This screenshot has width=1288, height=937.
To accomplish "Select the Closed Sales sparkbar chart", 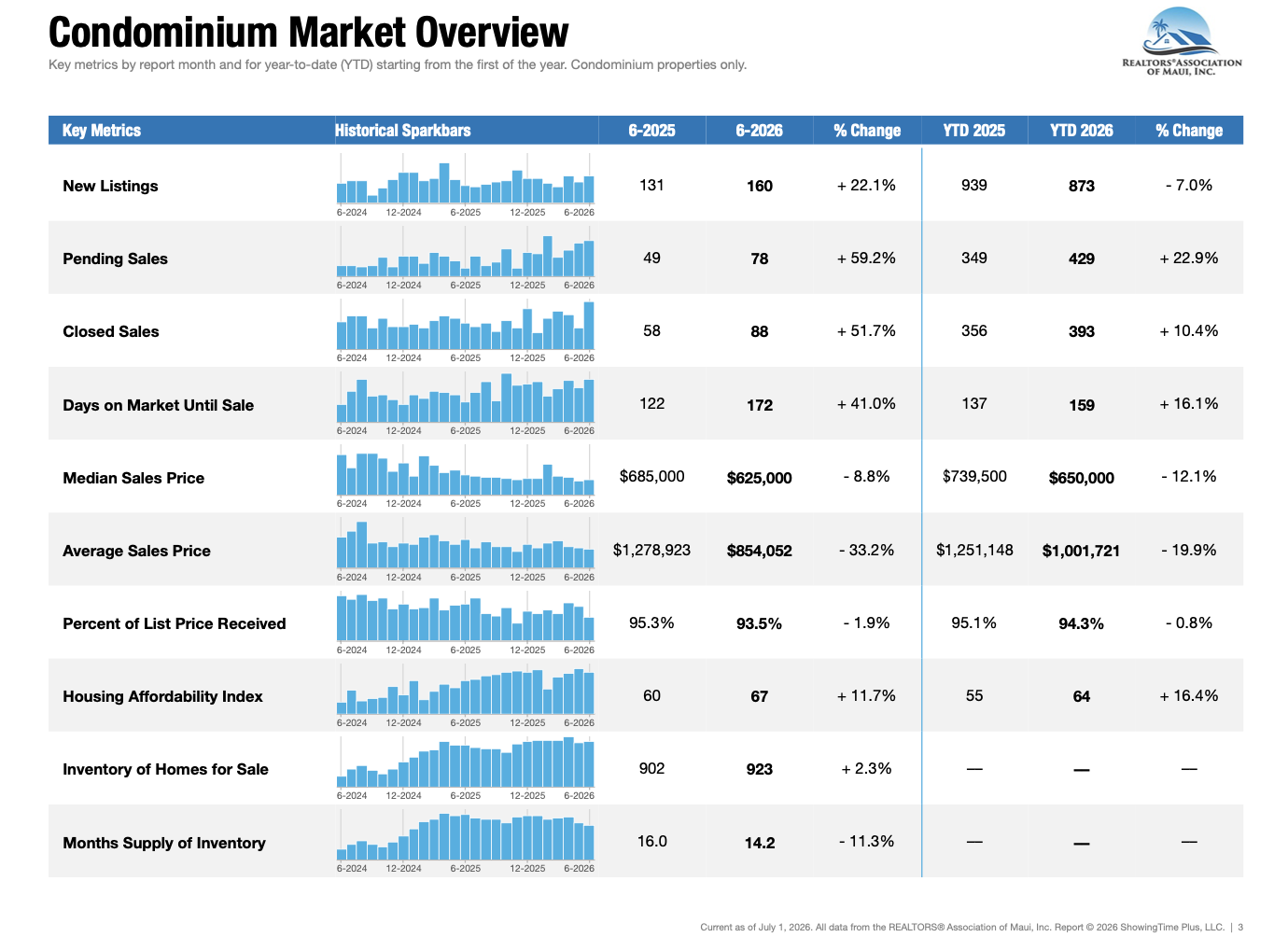I will pyautogui.click(x=466, y=330).
